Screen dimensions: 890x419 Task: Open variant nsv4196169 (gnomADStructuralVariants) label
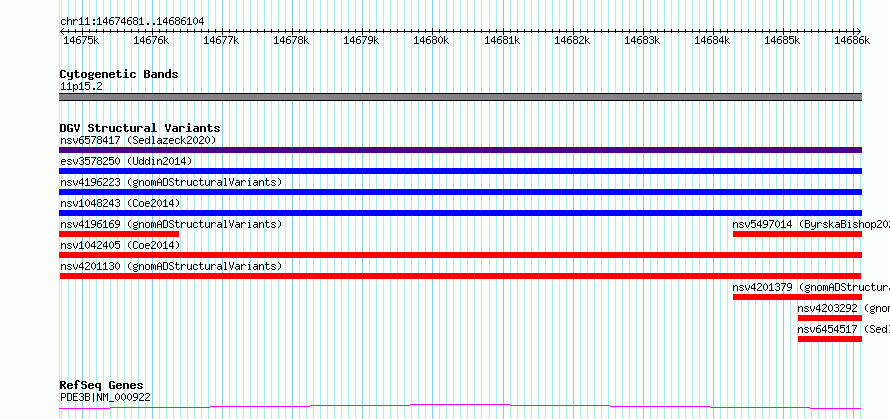(x=171, y=224)
